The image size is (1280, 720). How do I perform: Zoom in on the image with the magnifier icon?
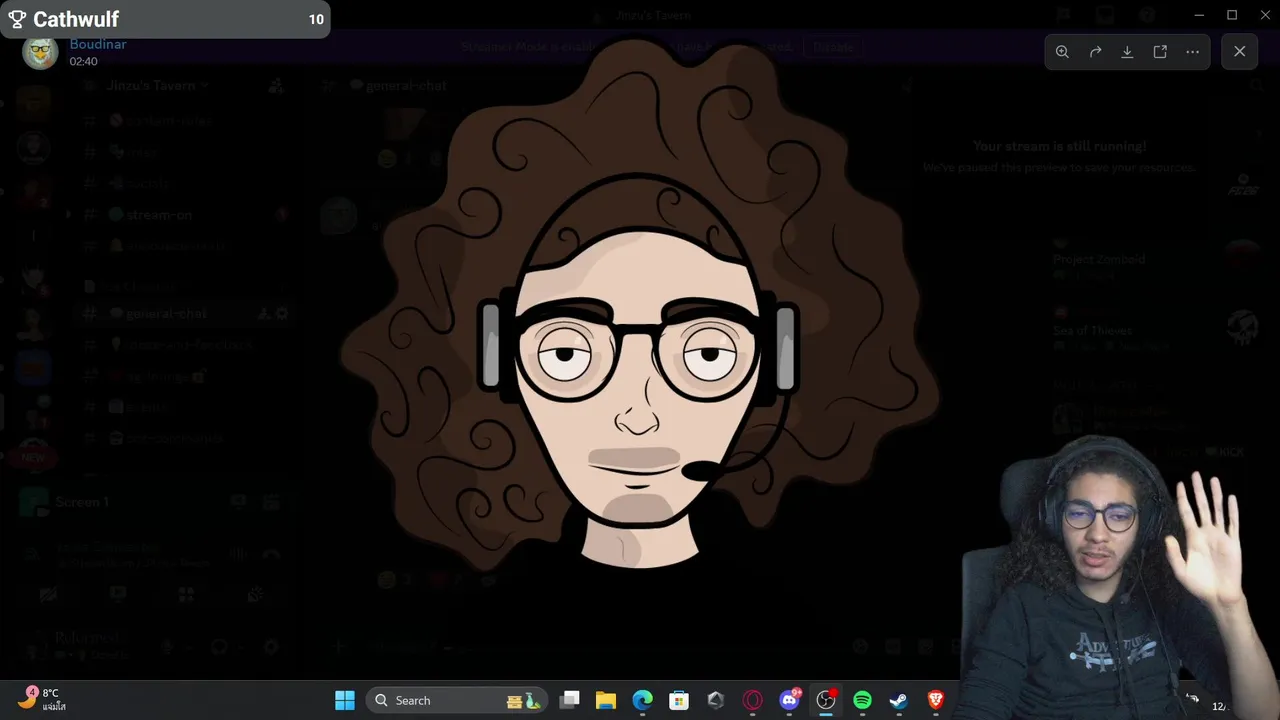coord(1062,52)
